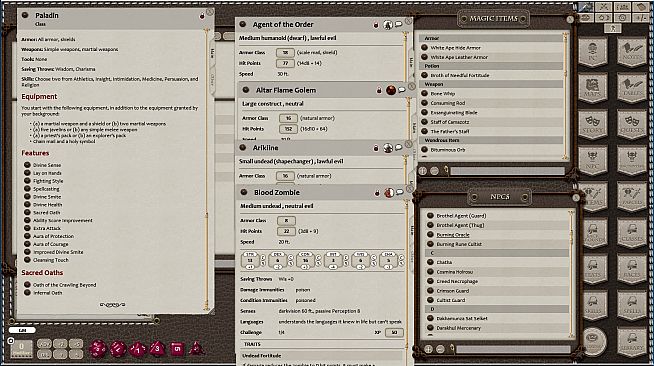Screen dimensions: 654x366
Task: Toggle the Arikiine sheet lock
Action: 376,148
